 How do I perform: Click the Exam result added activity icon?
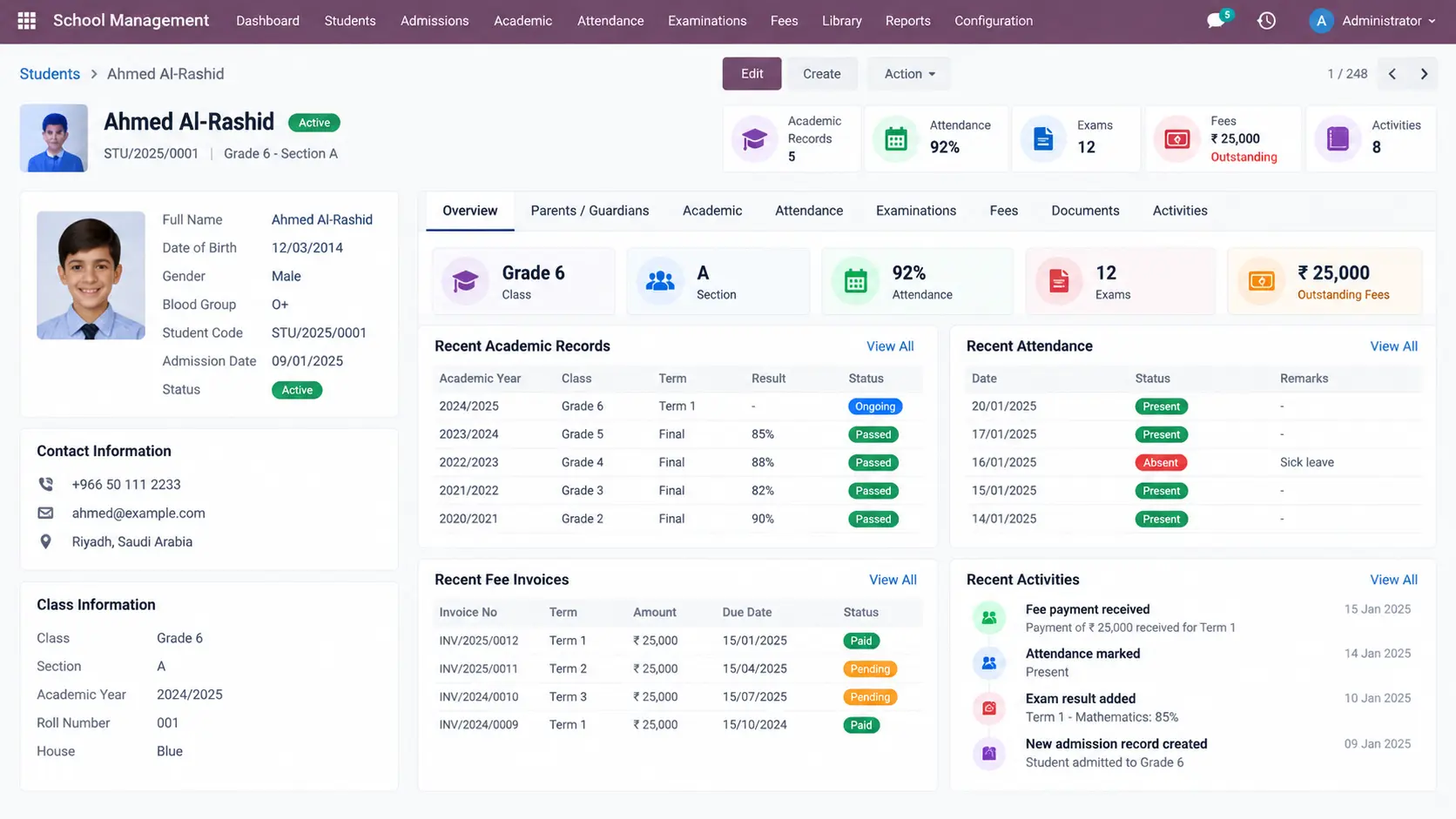[989, 708]
